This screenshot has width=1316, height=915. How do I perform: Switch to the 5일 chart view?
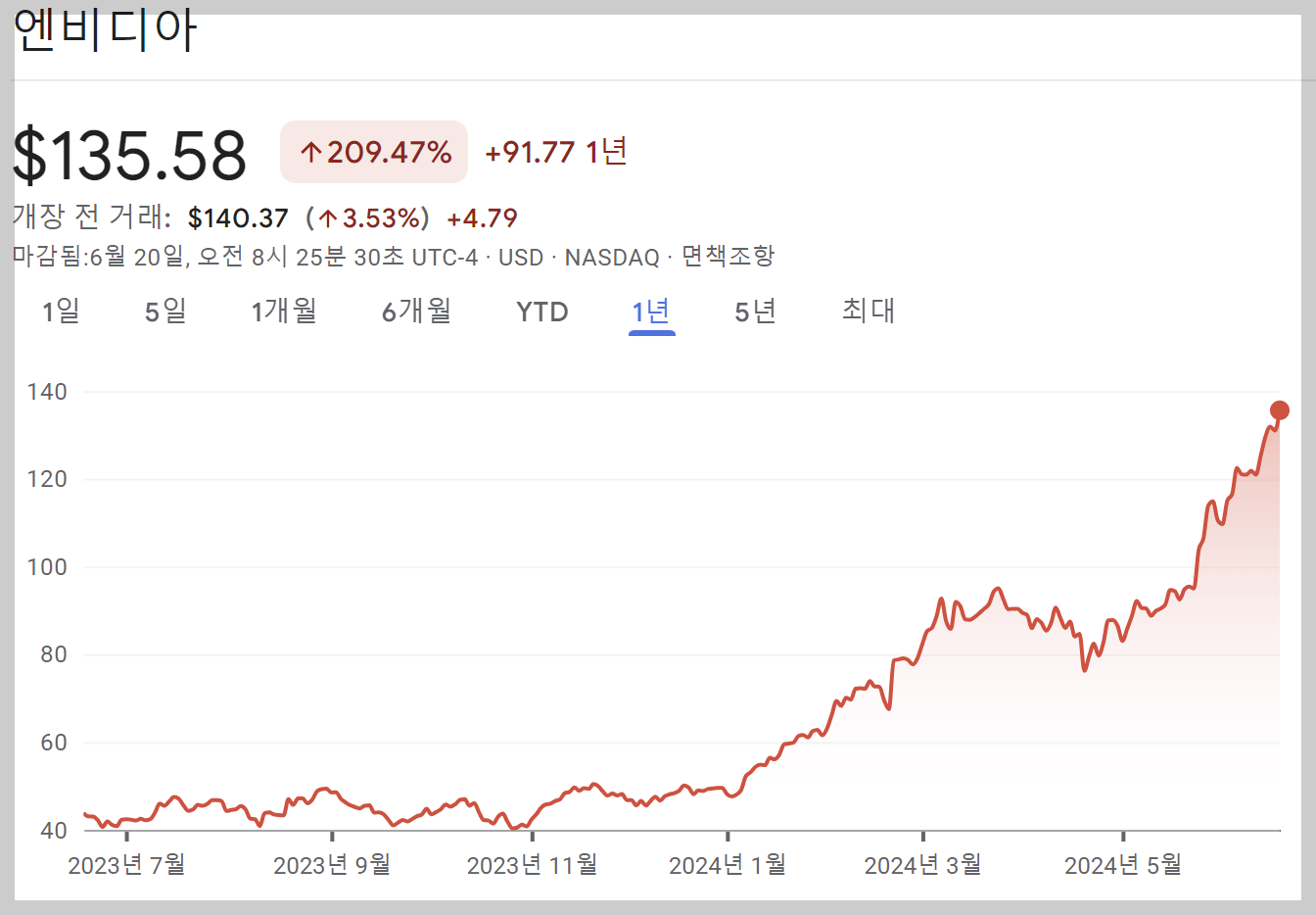[x=164, y=311]
